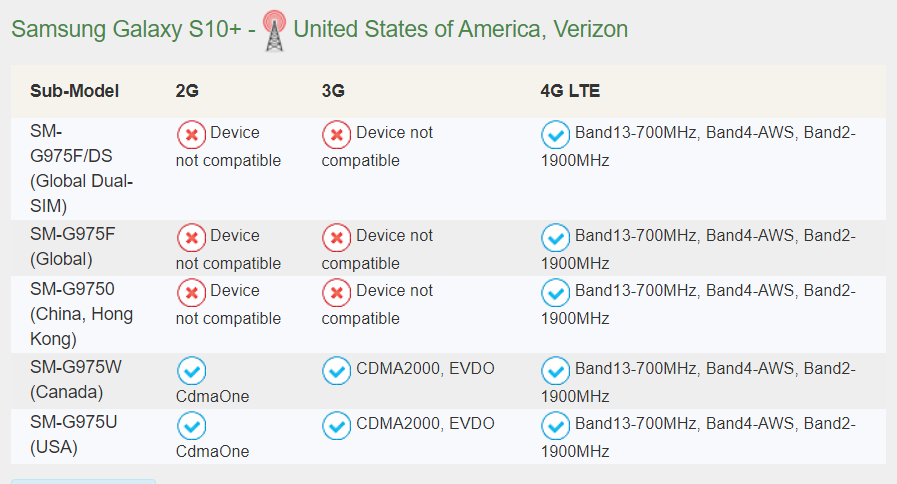Click blue checkmark above CdmaOne for SM-G975W
The height and width of the screenshot is (484, 897).
pyautogui.click(x=192, y=371)
